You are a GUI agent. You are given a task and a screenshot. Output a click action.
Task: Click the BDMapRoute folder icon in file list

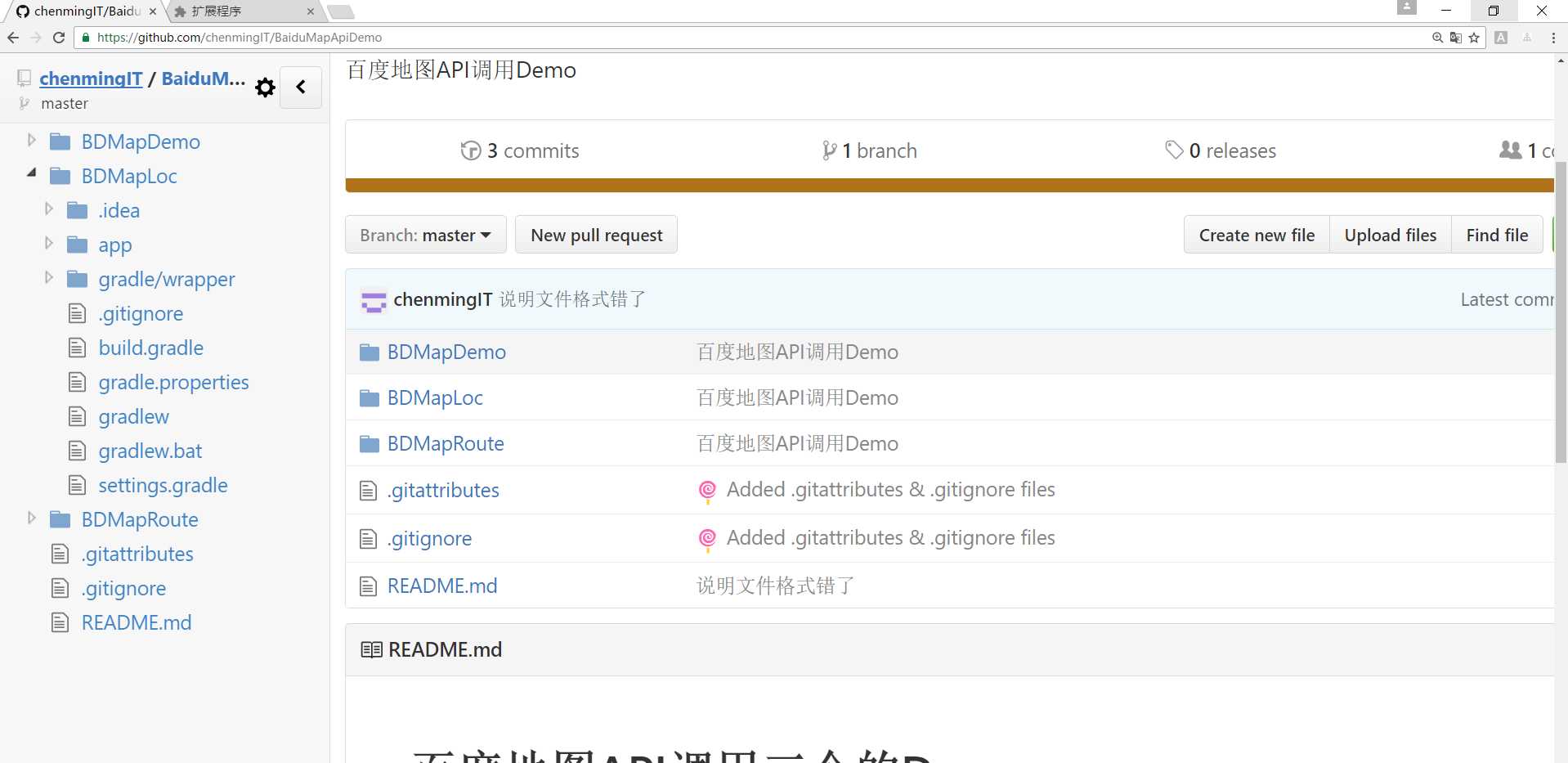pos(370,444)
